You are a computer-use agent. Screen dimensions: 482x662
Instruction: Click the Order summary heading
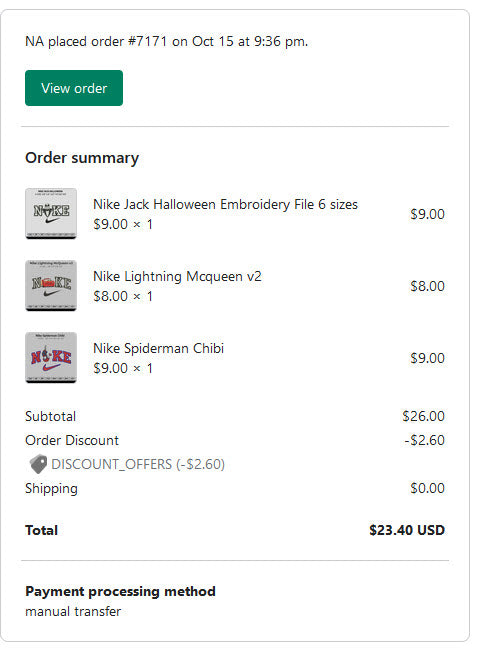coord(82,158)
